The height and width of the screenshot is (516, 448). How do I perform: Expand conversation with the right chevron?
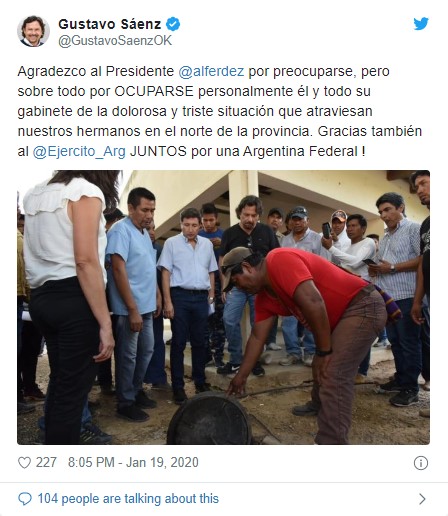[x=422, y=499]
